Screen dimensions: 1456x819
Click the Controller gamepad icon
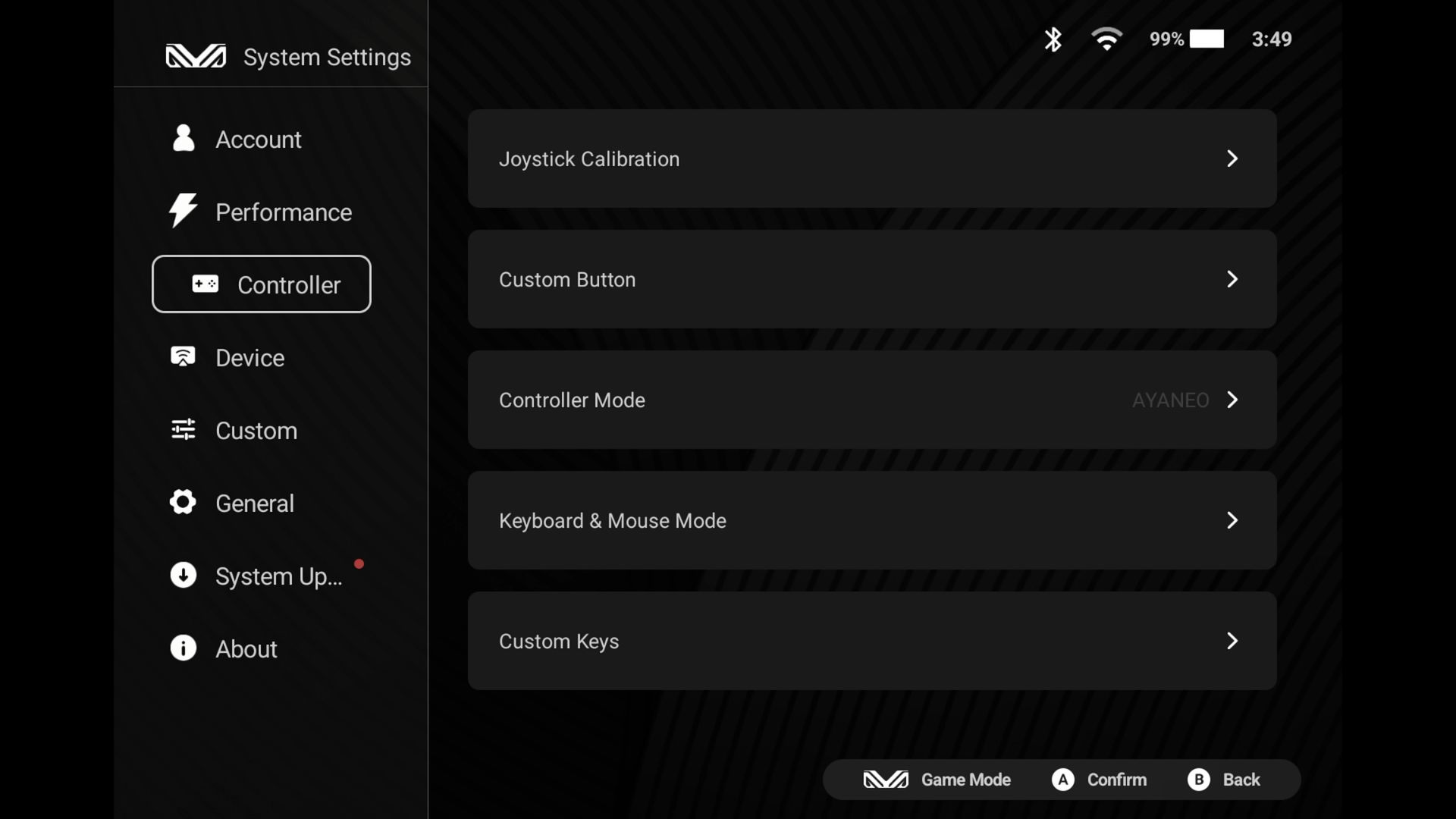(205, 284)
